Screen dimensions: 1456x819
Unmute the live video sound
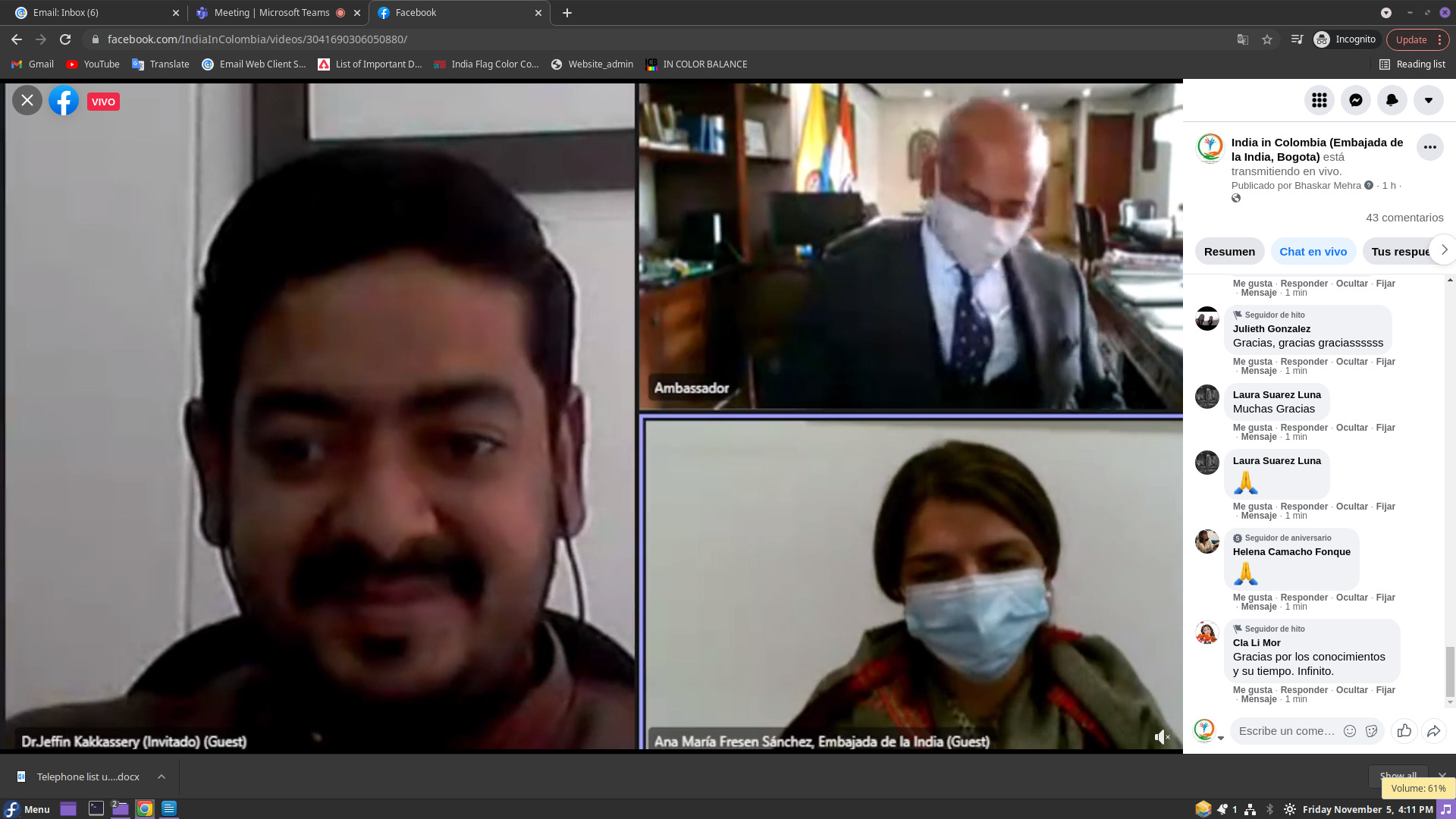1162,737
